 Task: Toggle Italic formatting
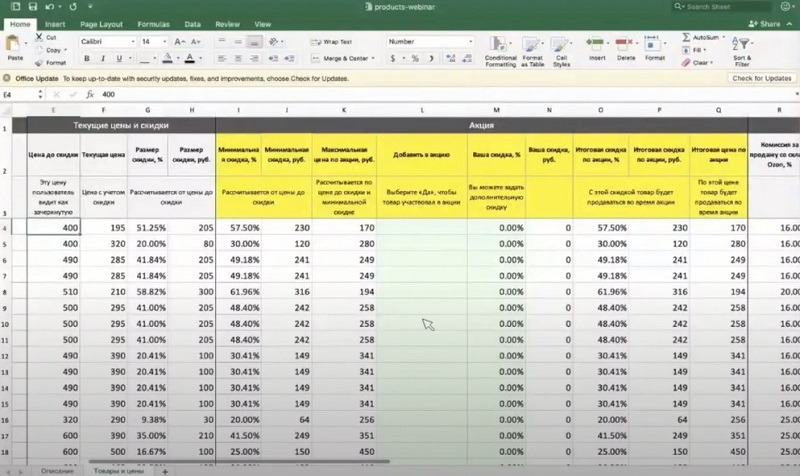[x=103, y=59]
